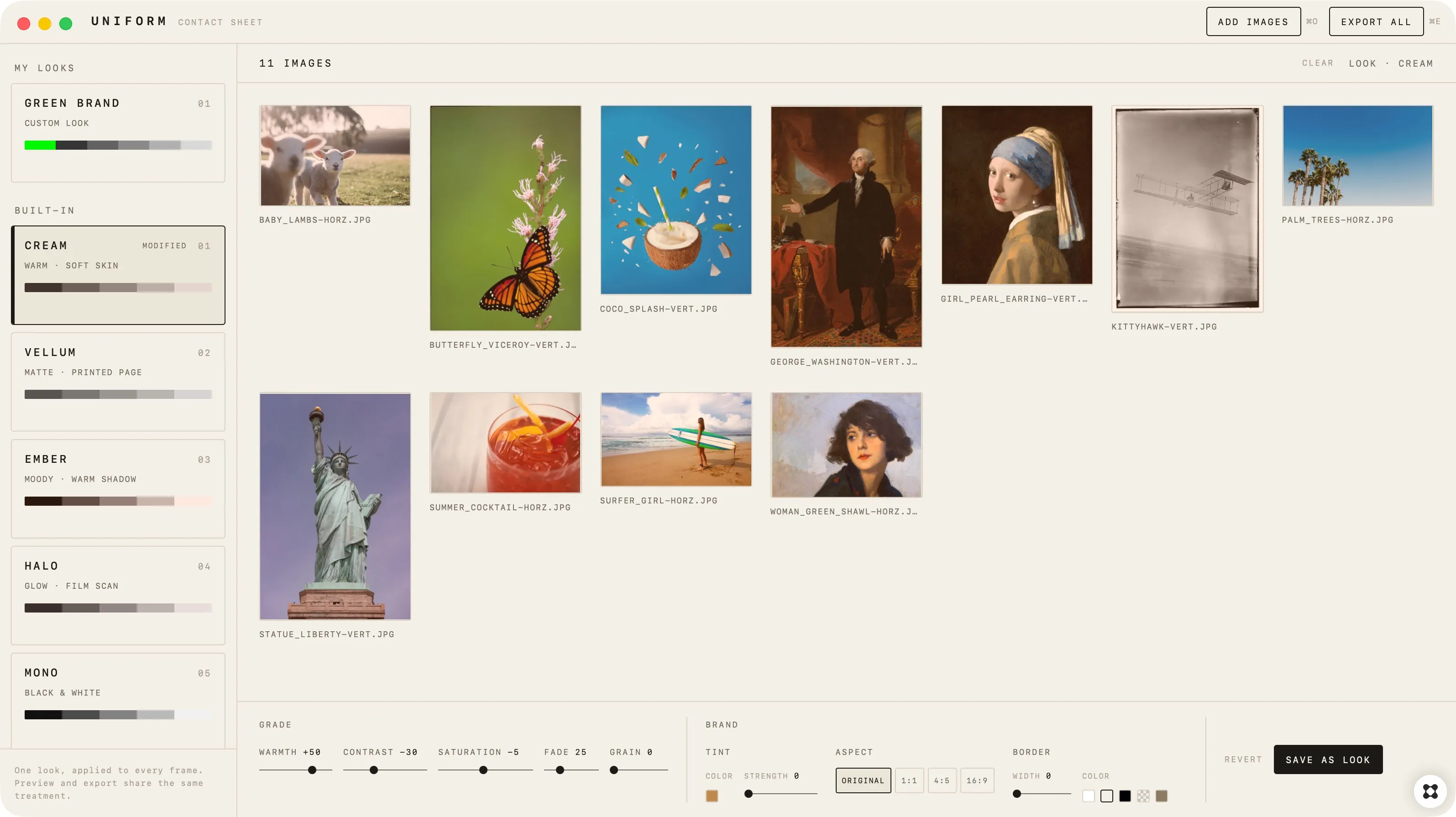Click the LOOK · CREAM status text
1456x817 pixels.
click(x=1391, y=63)
